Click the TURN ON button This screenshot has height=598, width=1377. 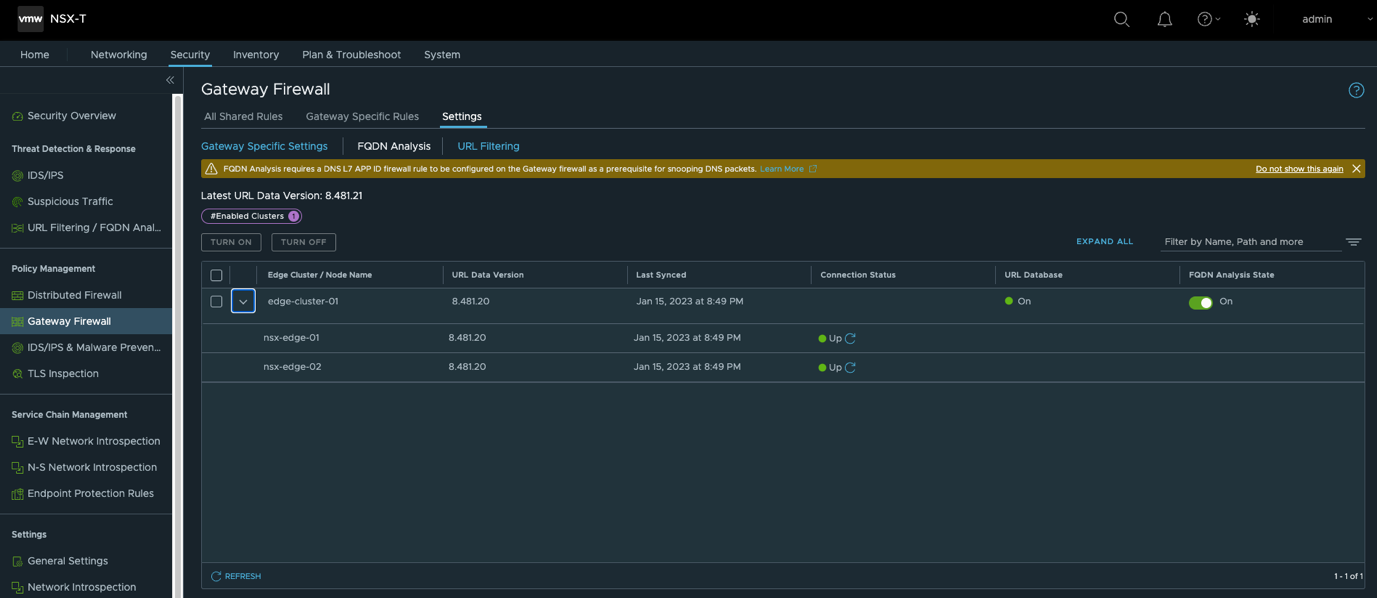coord(231,242)
